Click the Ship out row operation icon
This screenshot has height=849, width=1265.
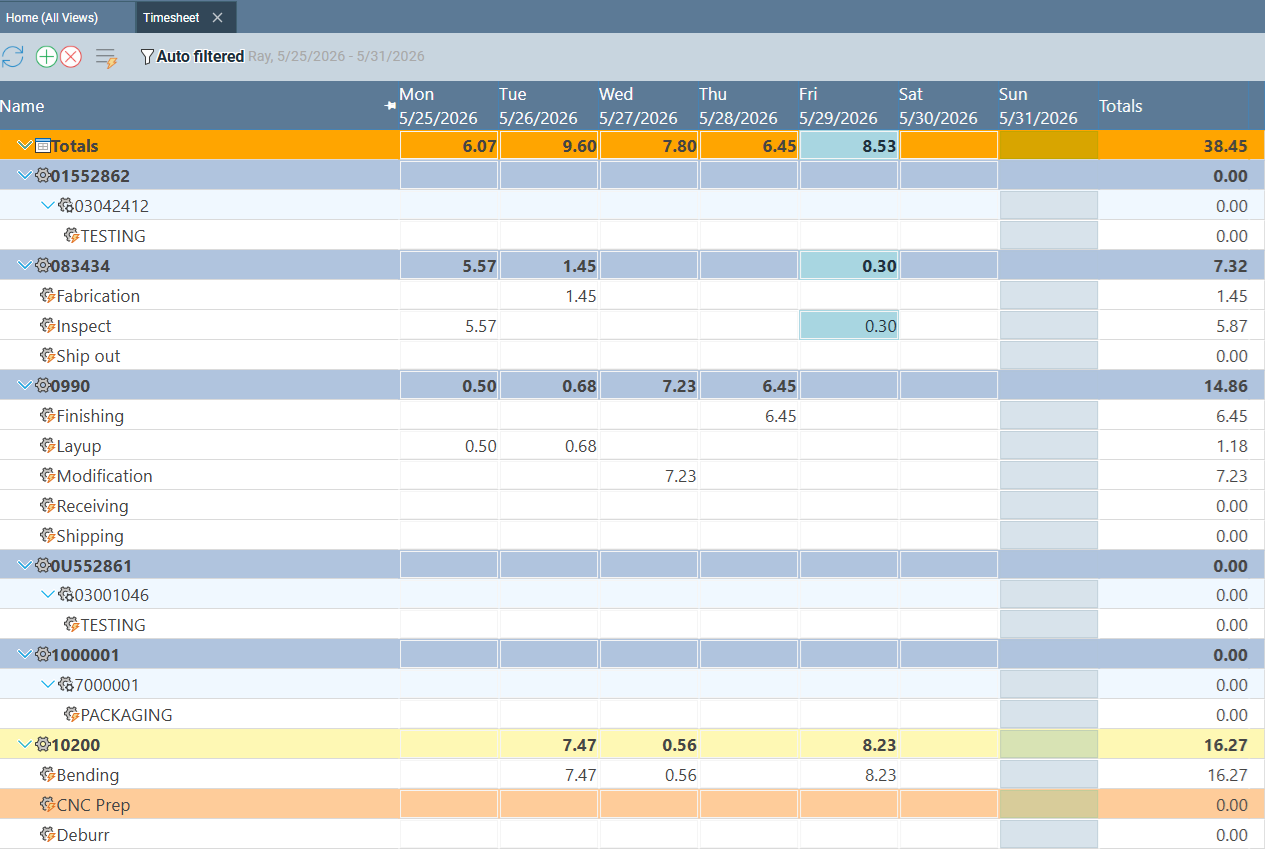coord(47,356)
